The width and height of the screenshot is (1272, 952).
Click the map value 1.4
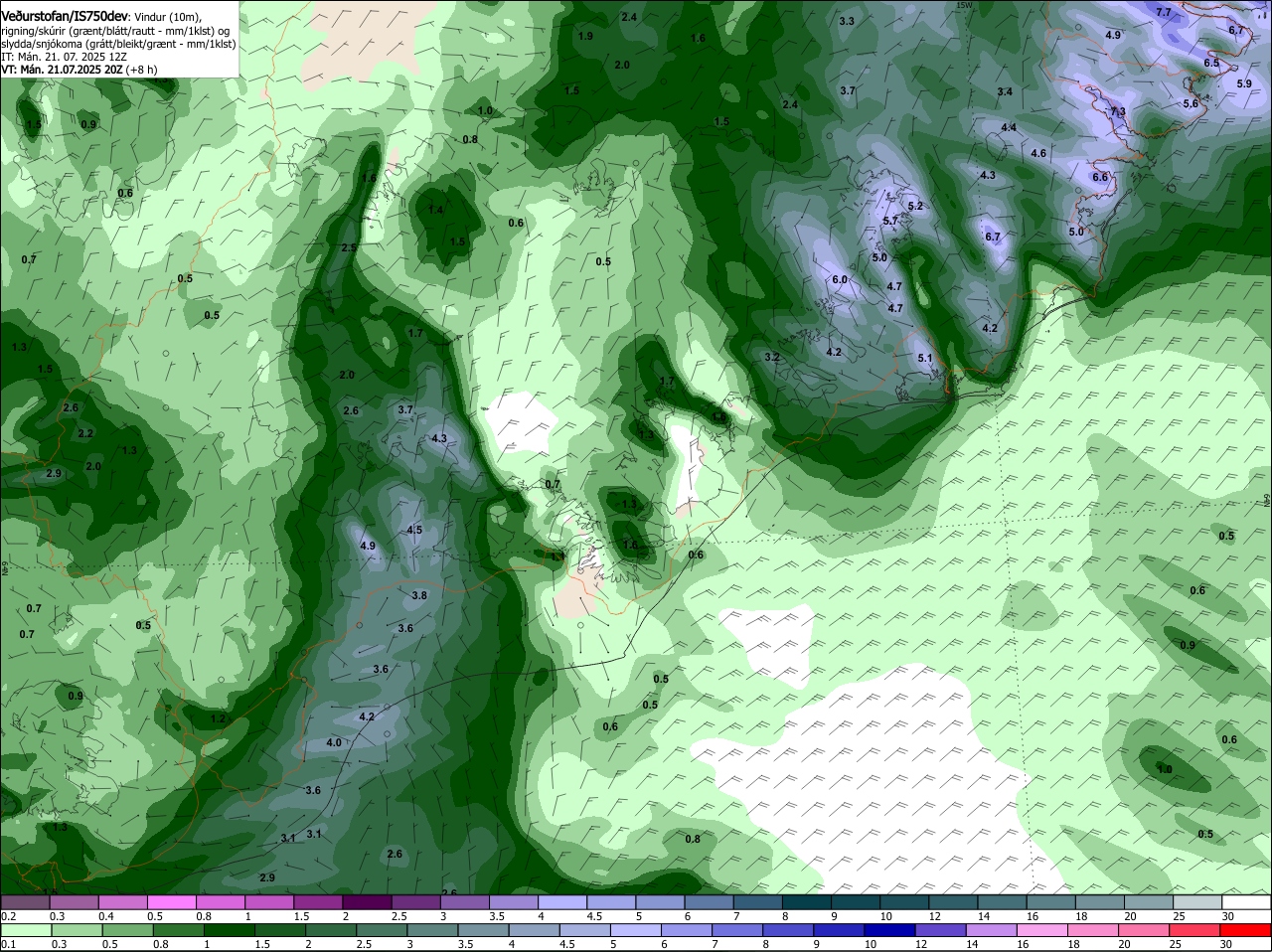[435, 210]
